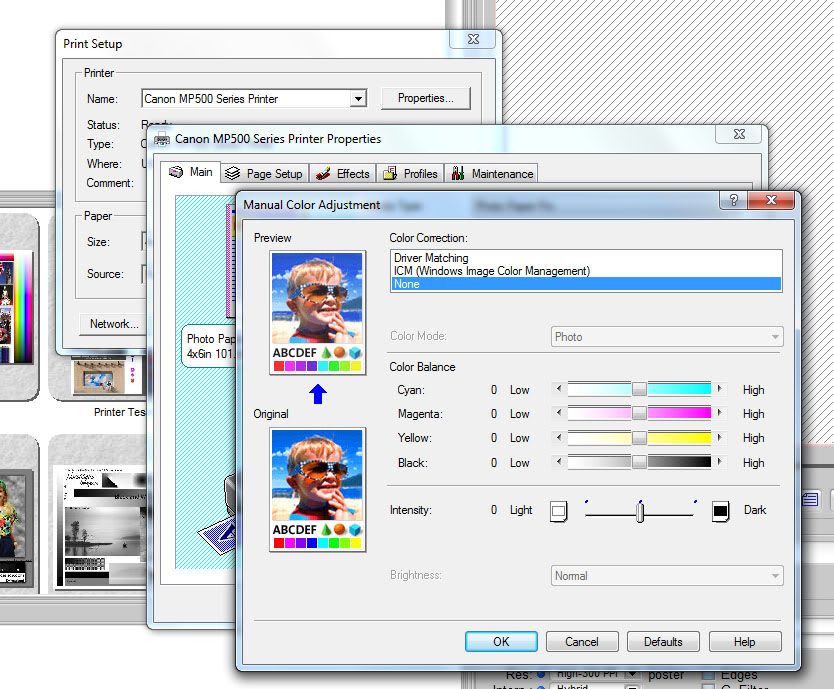This screenshot has width=834, height=689.
Task: Switch to the Page Setup tab
Action: click(264, 173)
